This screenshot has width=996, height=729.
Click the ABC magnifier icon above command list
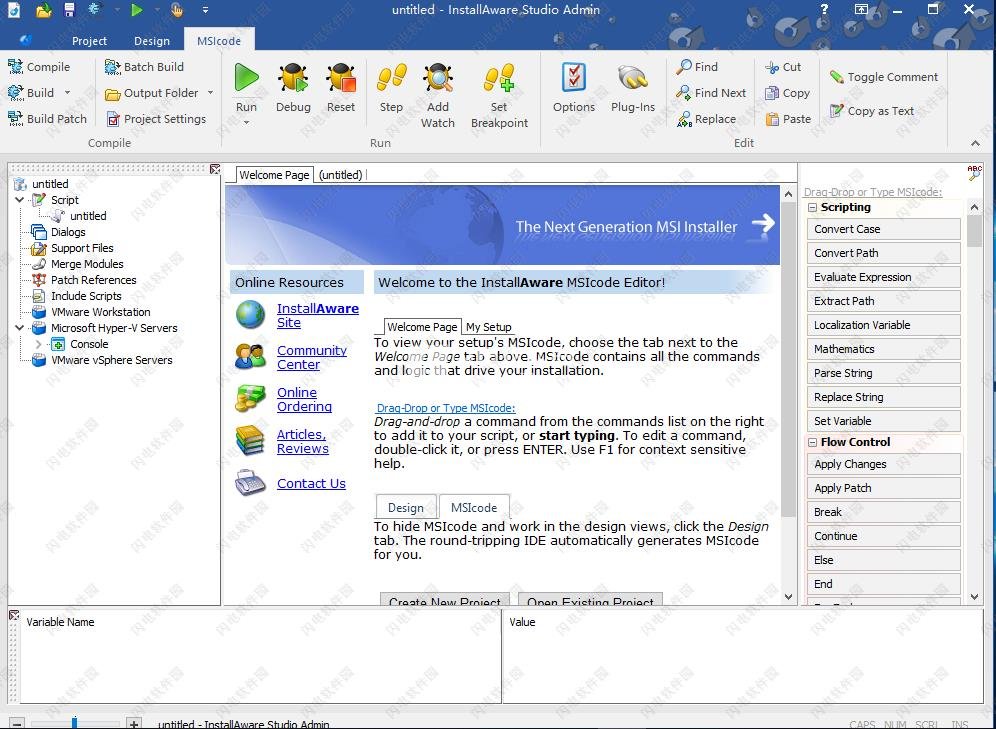(974, 173)
